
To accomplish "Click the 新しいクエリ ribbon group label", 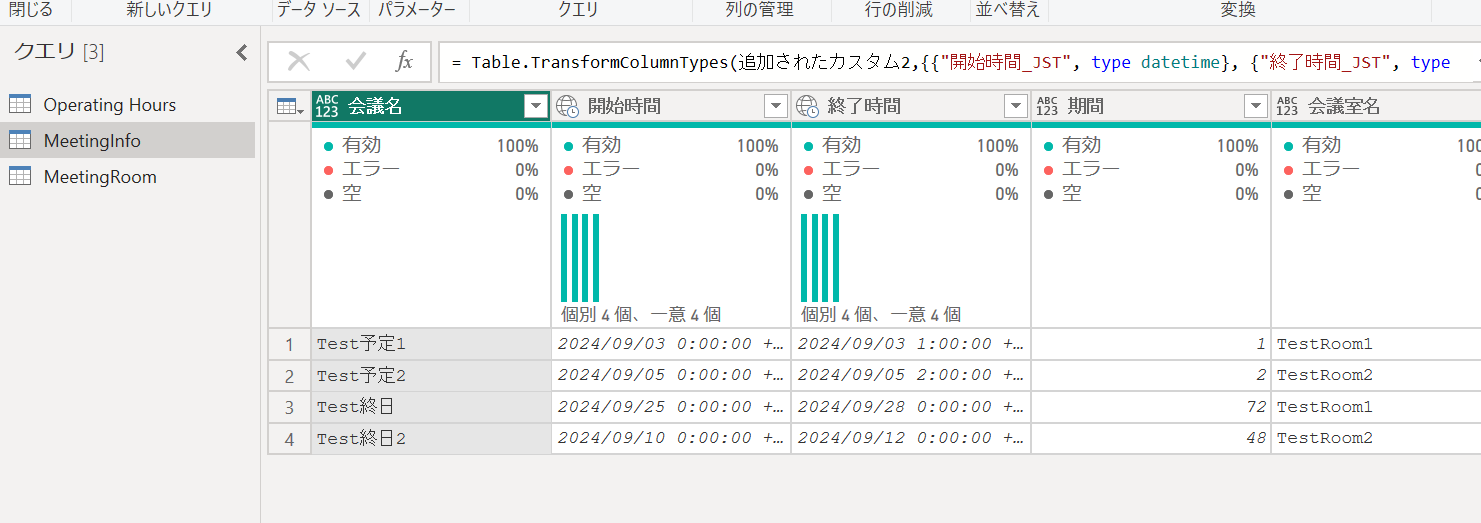I will click(x=170, y=10).
